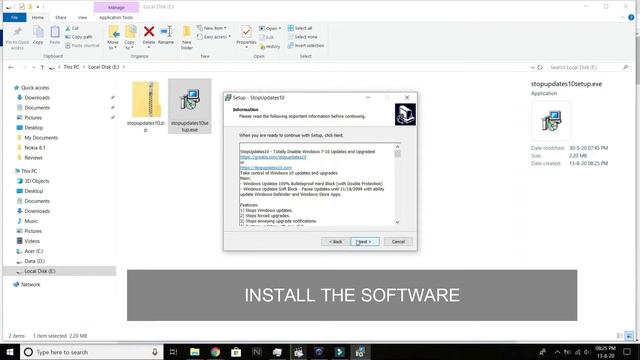Open Microsoft Store from taskbar
The width and height of the screenshot is (640, 360).
coord(236,352)
